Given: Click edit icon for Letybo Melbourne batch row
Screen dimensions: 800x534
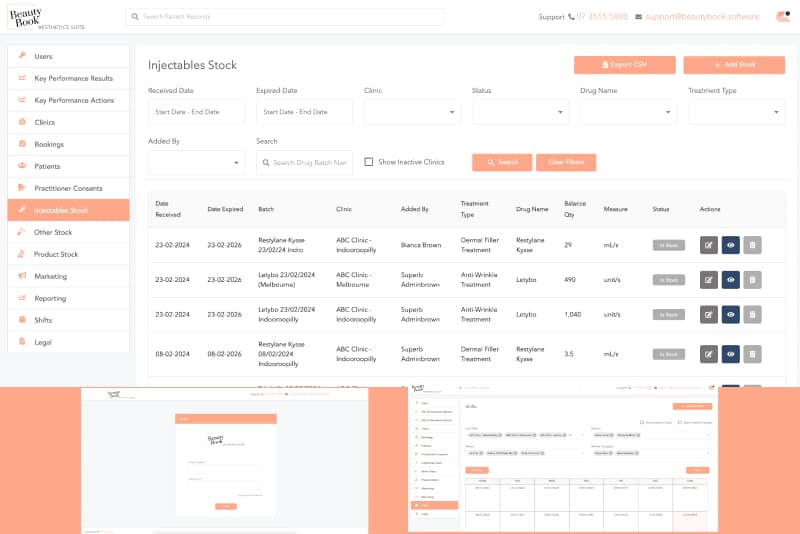Looking at the screenshot, I should (709, 279).
